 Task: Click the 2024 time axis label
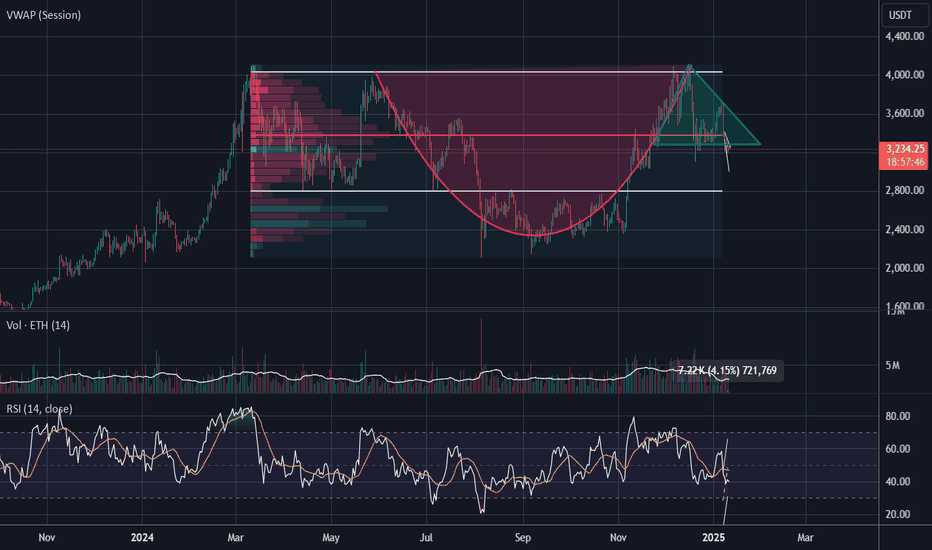142,538
